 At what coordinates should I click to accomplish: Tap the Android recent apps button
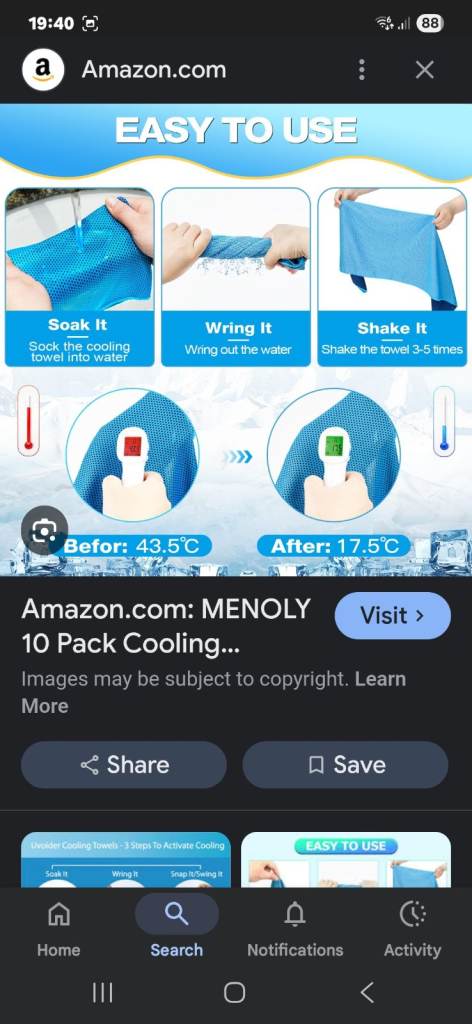click(x=102, y=993)
